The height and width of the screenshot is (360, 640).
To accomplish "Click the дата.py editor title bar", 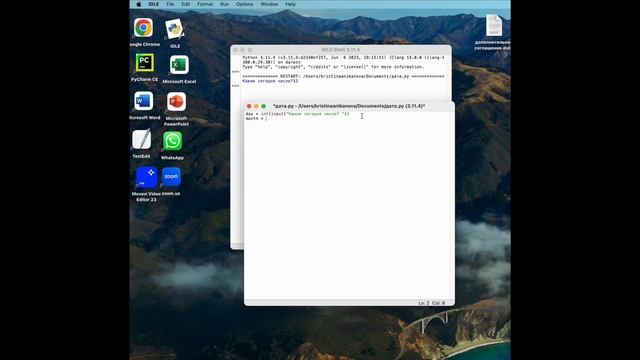I will coord(349,106).
